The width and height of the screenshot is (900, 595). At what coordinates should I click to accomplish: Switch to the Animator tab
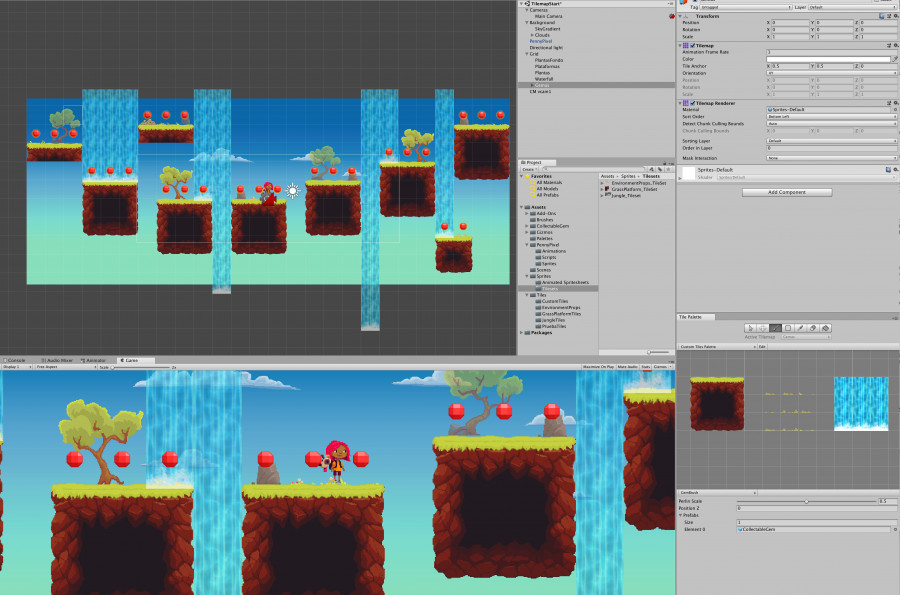94,360
